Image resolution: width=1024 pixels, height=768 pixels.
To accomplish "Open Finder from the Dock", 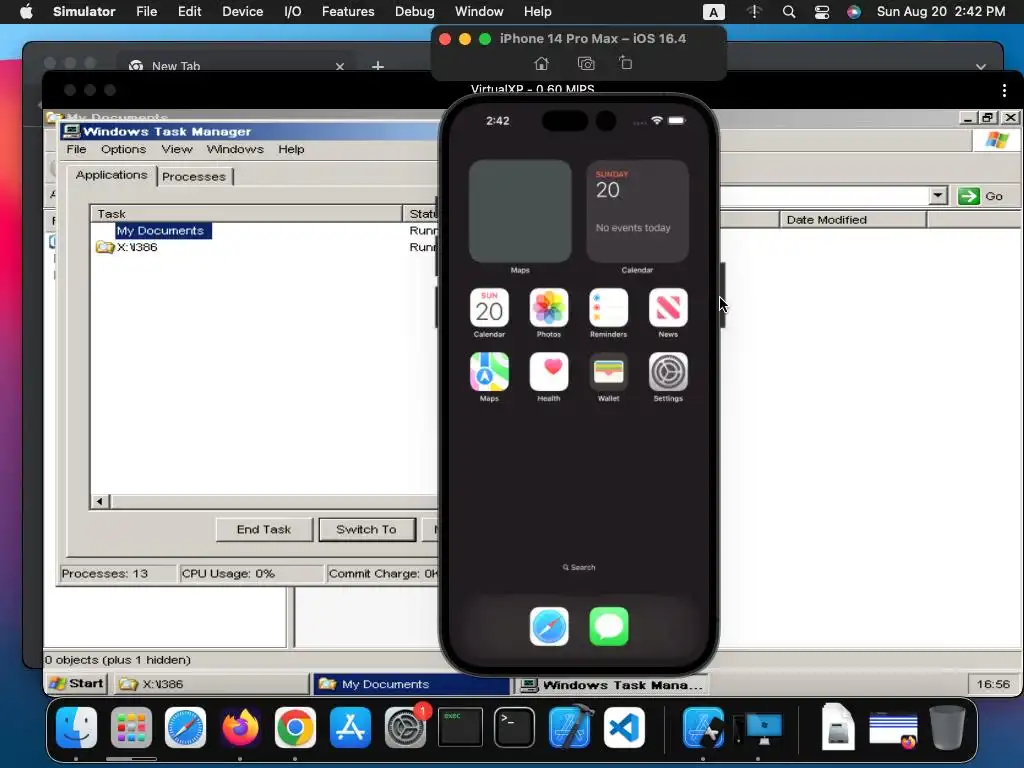I will [76, 727].
